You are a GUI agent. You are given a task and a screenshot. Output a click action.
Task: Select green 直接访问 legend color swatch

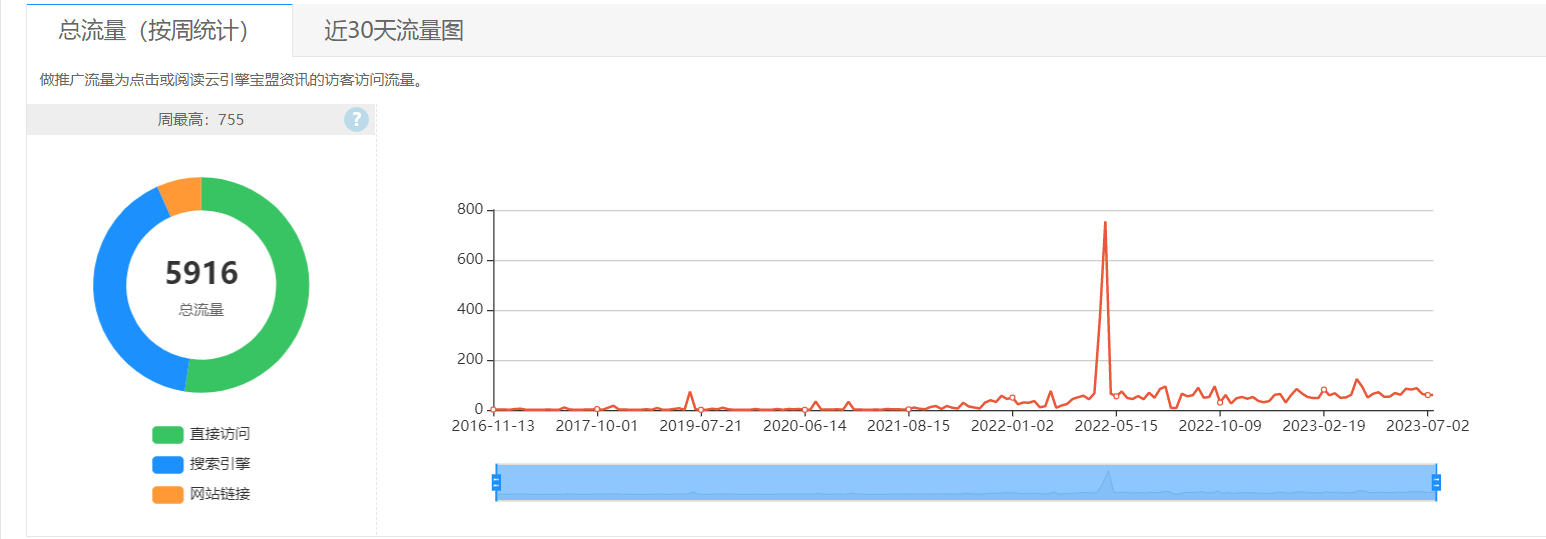(x=168, y=434)
